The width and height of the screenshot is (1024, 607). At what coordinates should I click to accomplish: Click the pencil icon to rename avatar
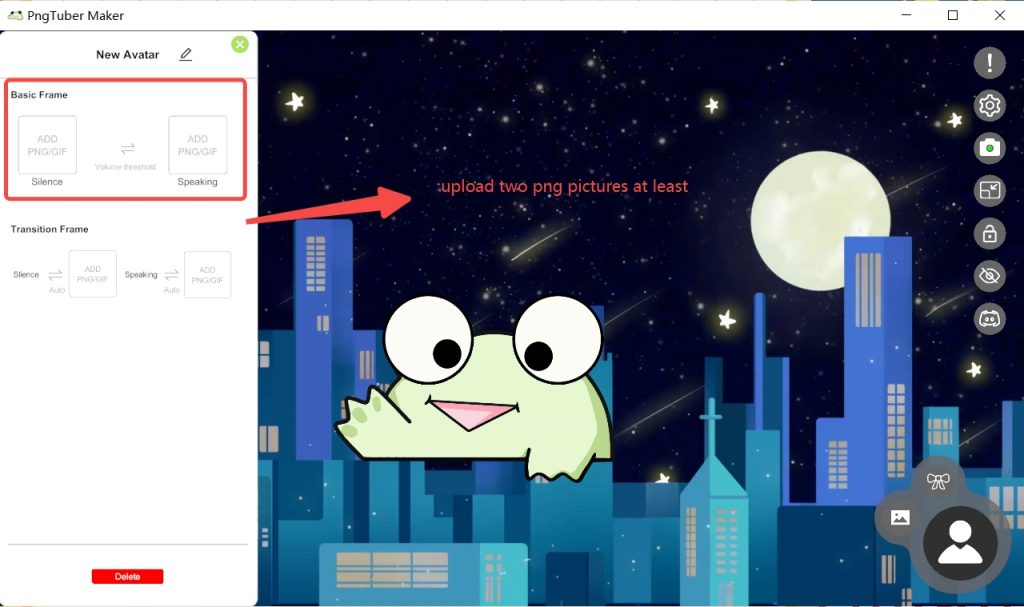pyautogui.click(x=185, y=55)
